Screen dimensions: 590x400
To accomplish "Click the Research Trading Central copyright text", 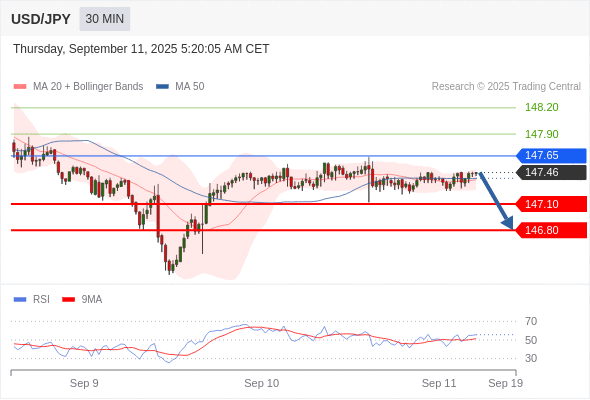I will tap(506, 87).
